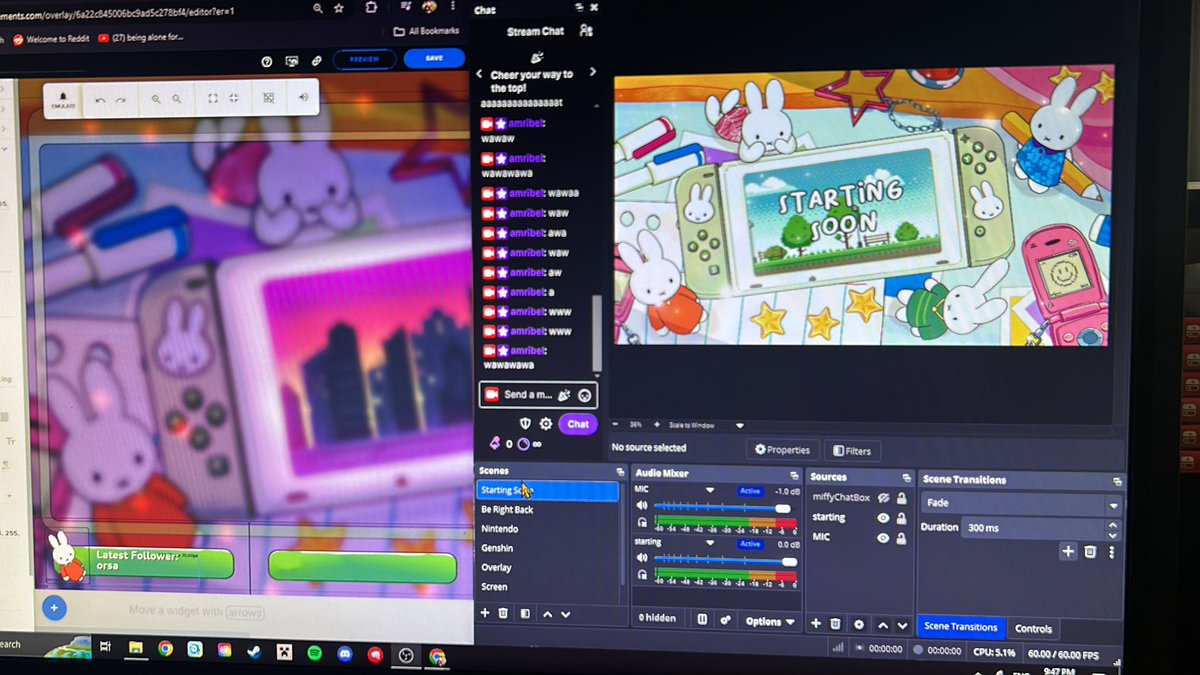Viewport: 1200px width, 675px height.
Task: Toggle MIC monitoring headphone icon
Action: pos(642,523)
